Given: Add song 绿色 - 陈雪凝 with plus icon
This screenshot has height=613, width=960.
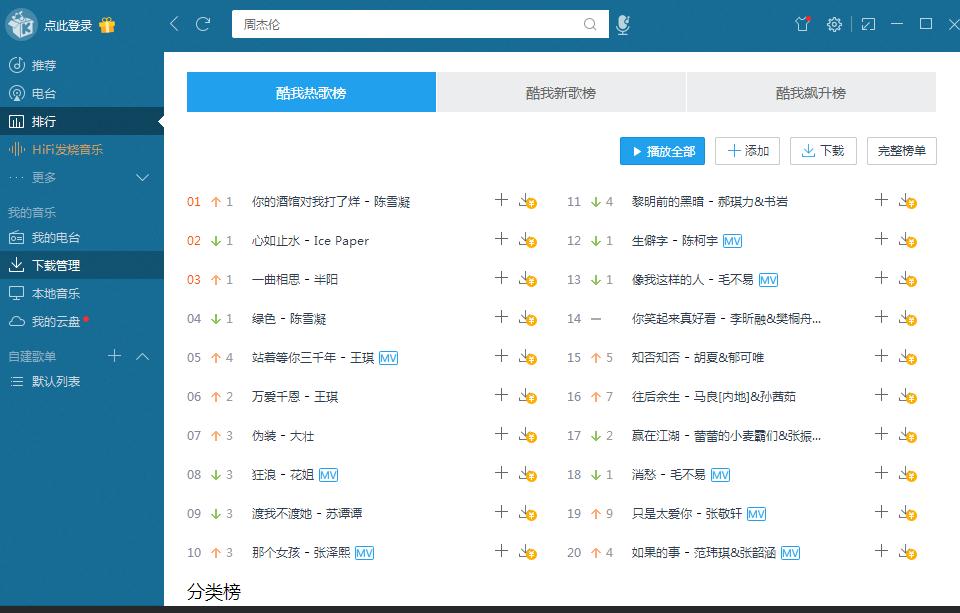Looking at the screenshot, I should [x=502, y=318].
